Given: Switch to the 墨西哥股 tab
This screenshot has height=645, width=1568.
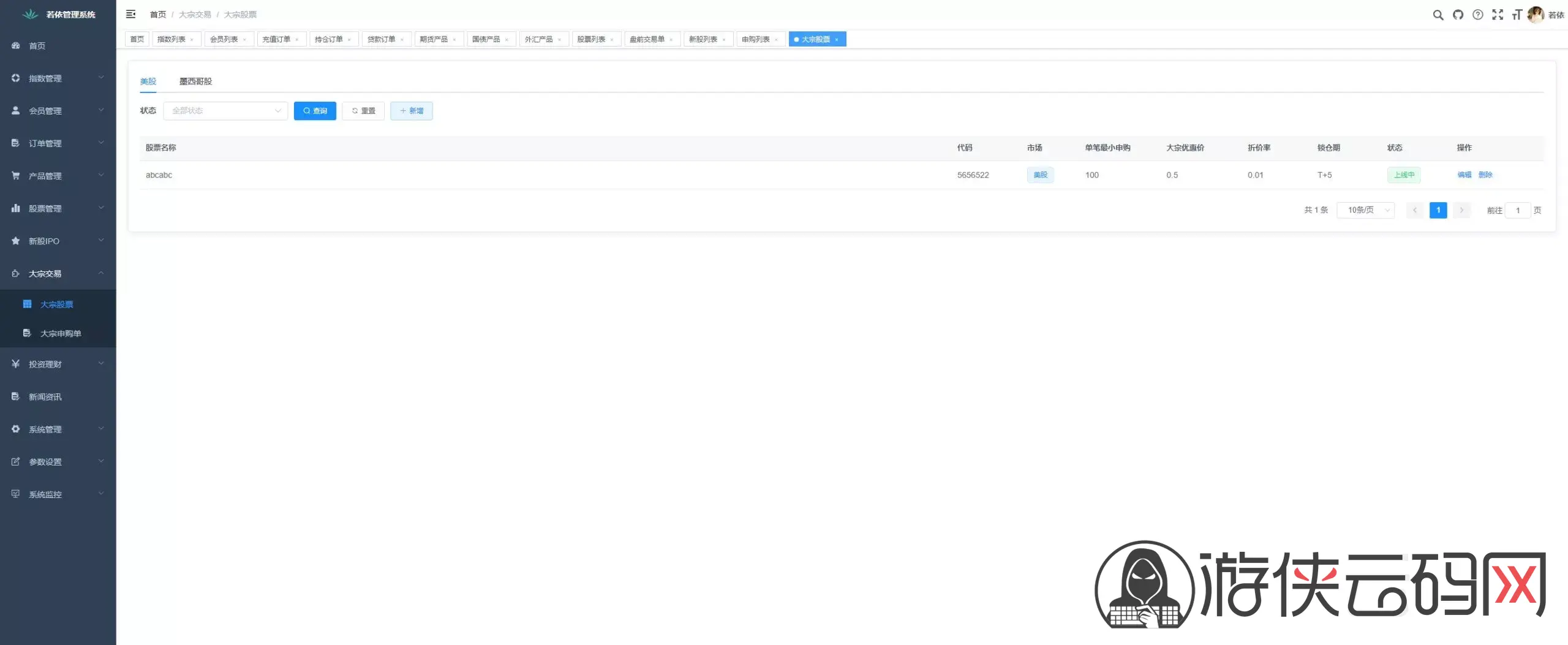Looking at the screenshot, I should pos(195,81).
